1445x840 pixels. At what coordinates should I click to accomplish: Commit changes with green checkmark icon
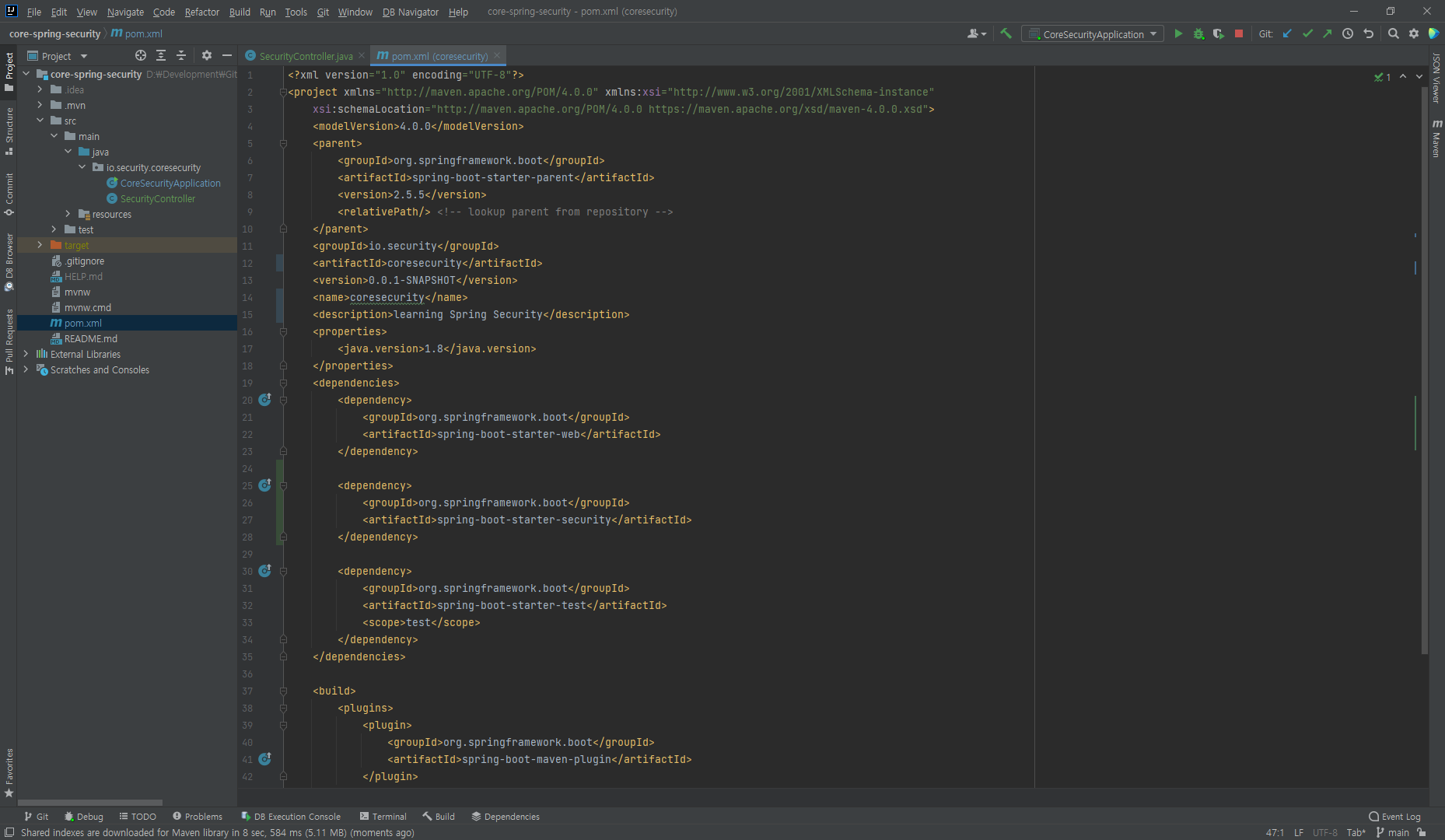click(1307, 33)
